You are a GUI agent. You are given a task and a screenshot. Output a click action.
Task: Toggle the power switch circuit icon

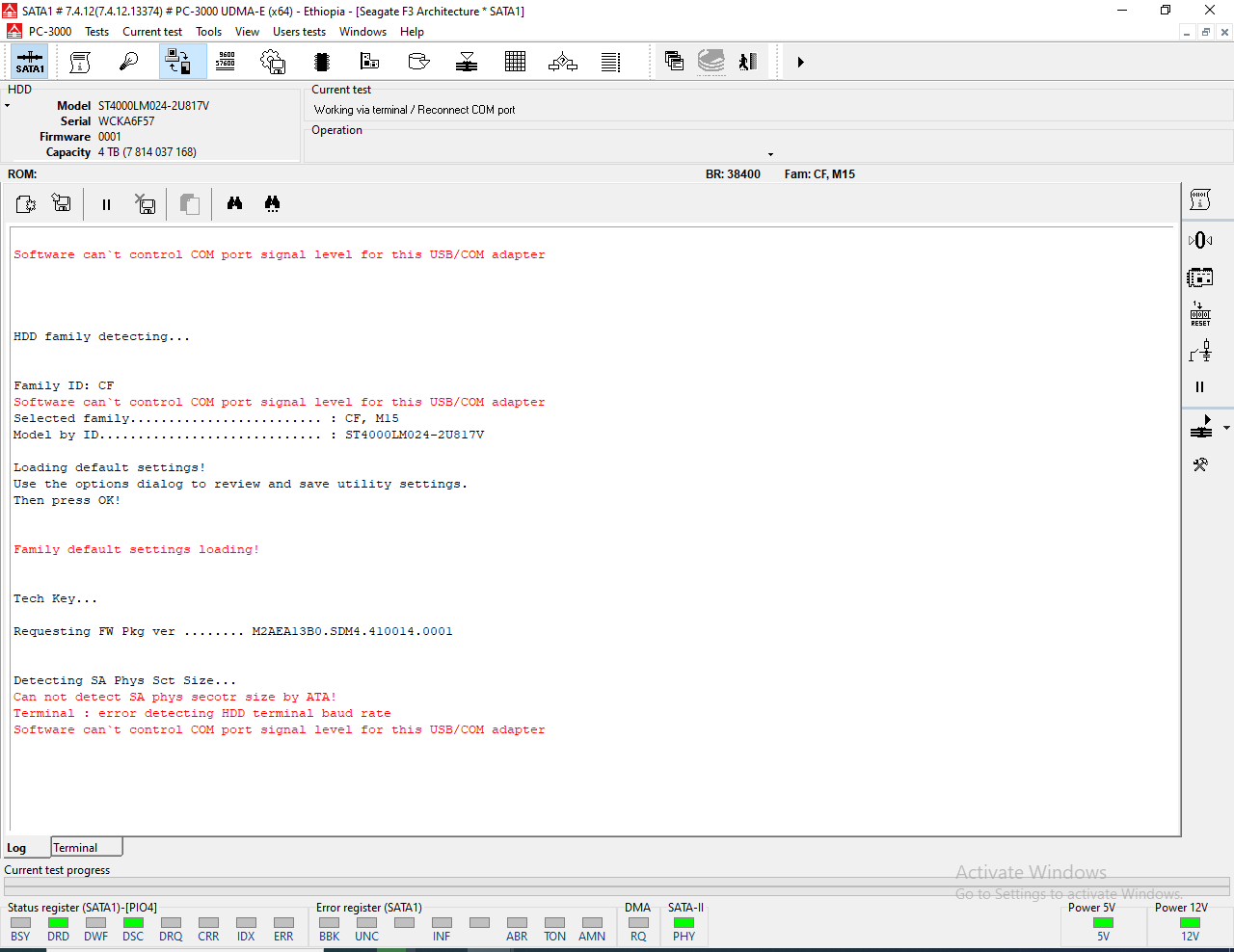(x=1200, y=351)
